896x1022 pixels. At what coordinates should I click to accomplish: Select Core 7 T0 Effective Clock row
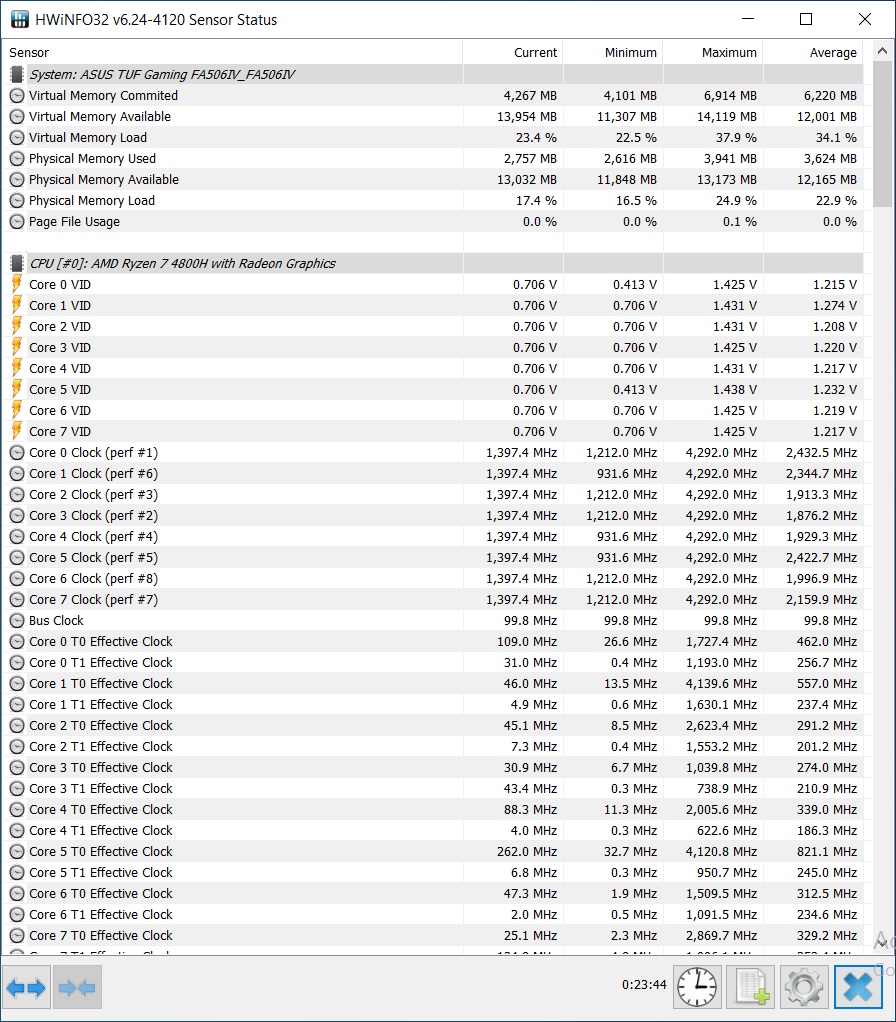435,935
